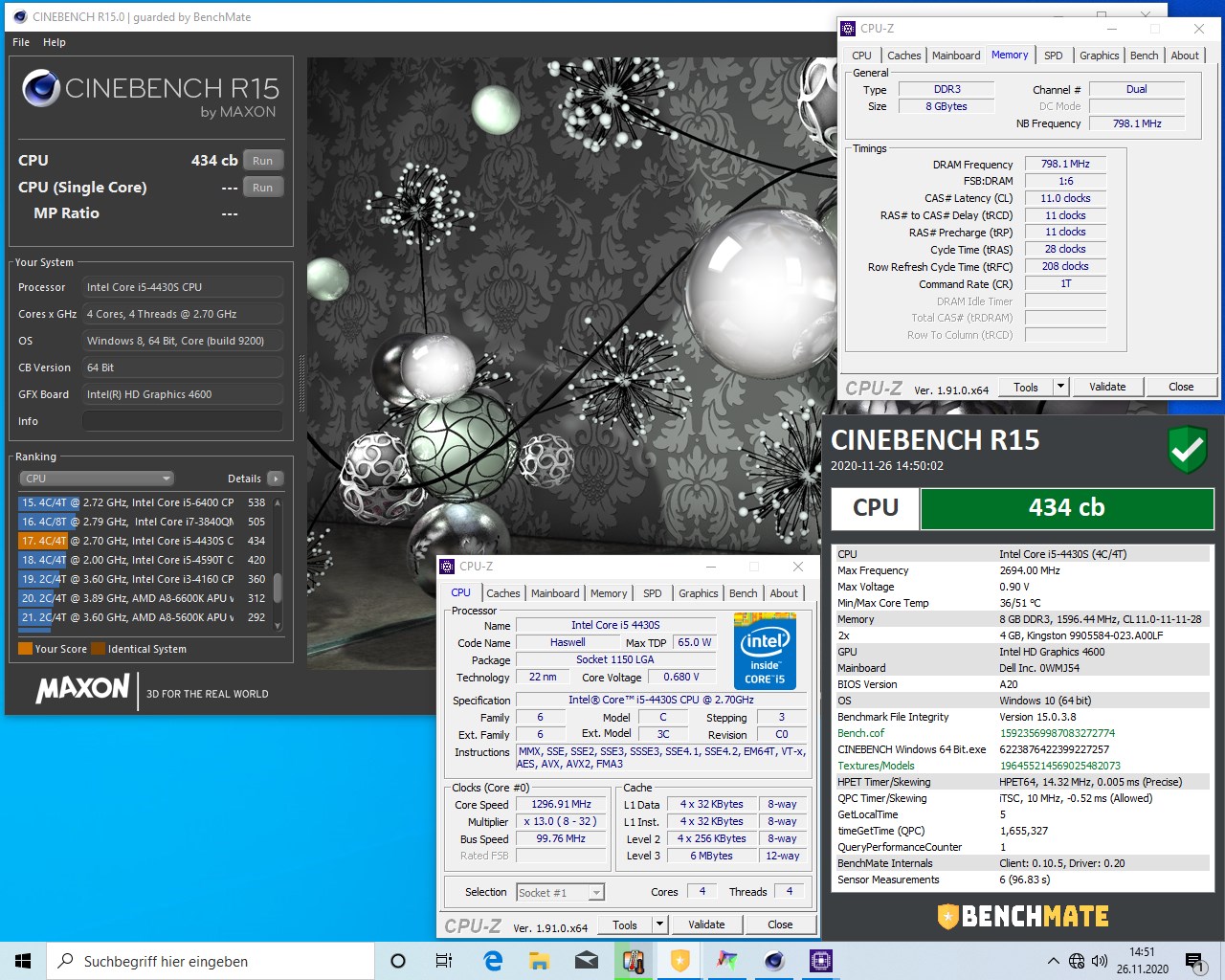Select ranking entry AMD A8-6600K score 312
The width and height of the screenshot is (1225, 980).
pyautogui.click(x=144, y=598)
